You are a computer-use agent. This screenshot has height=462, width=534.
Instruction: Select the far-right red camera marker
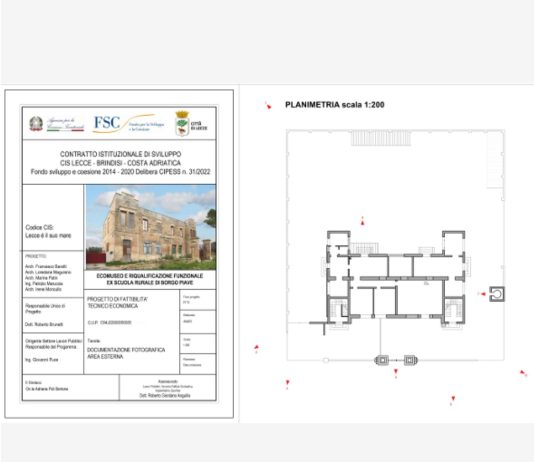[523, 373]
